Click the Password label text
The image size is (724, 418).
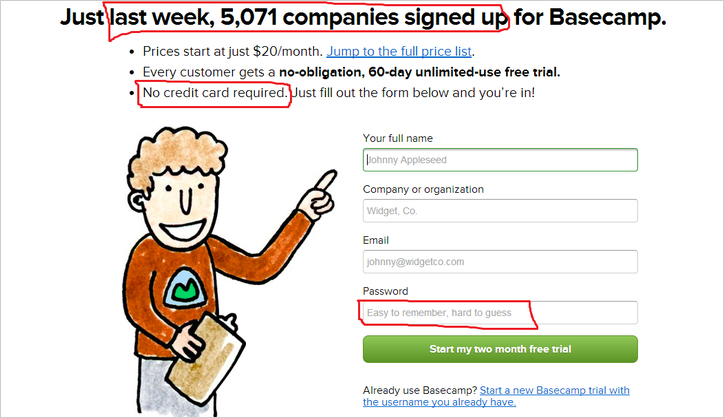385,291
